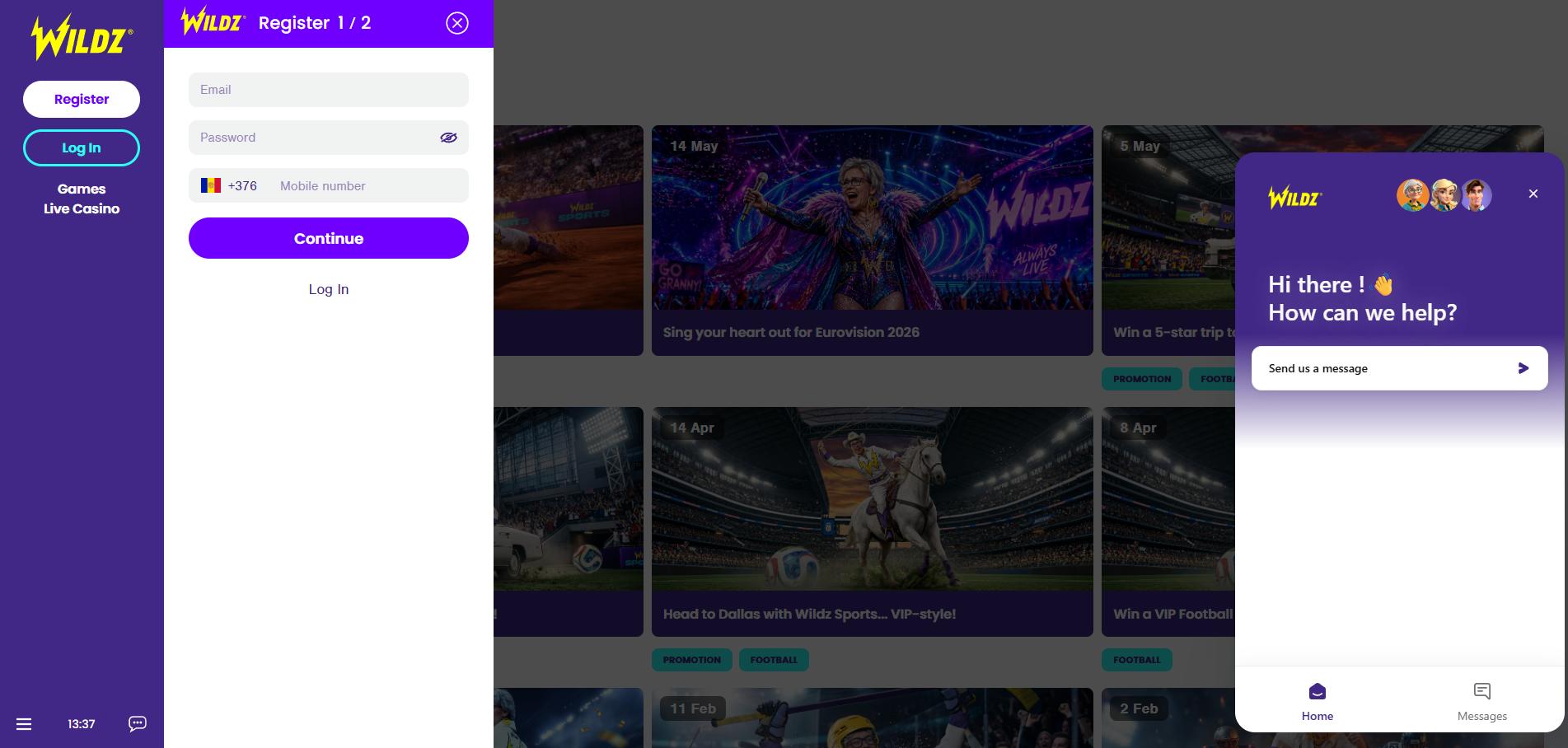The width and height of the screenshot is (1568, 748).
Task: Click the purple Continue button
Action: pyautogui.click(x=329, y=238)
